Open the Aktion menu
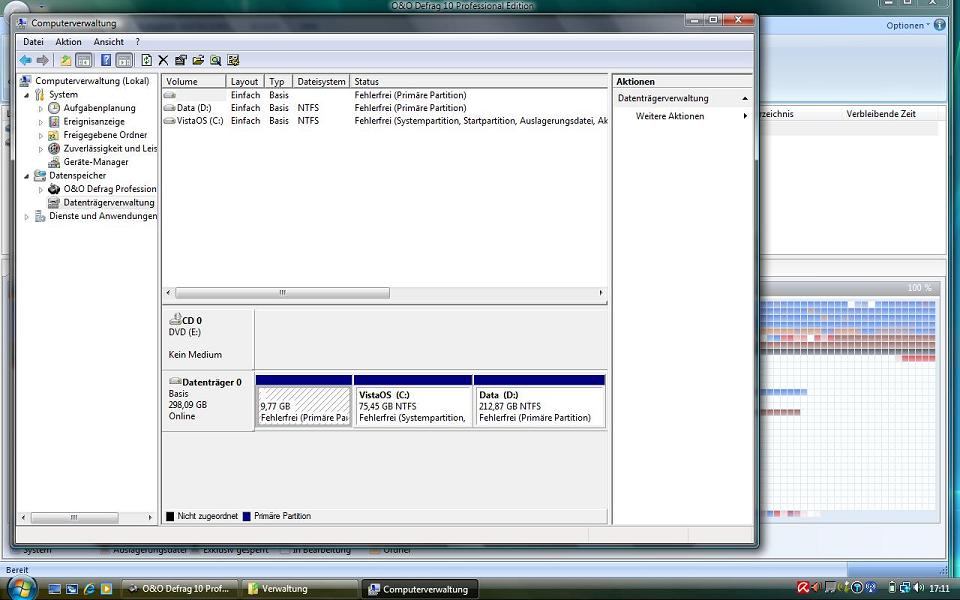The height and width of the screenshot is (600, 960). click(69, 42)
